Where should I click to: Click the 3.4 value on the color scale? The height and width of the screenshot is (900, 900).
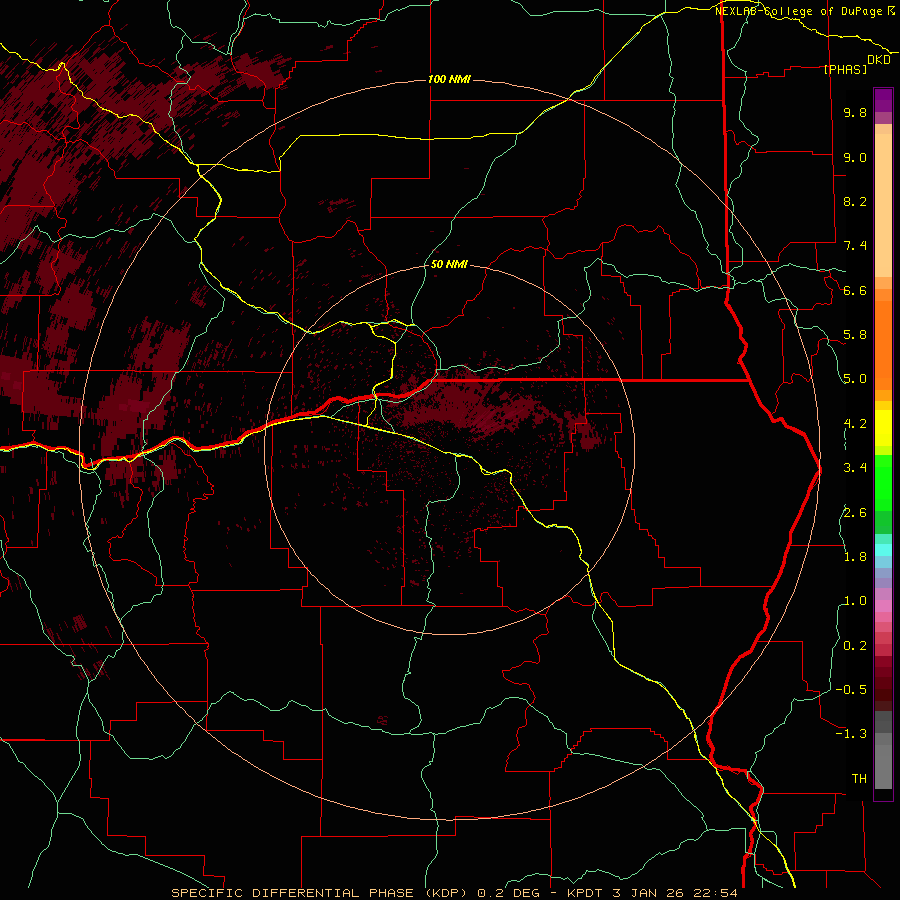(x=855, y=468)
